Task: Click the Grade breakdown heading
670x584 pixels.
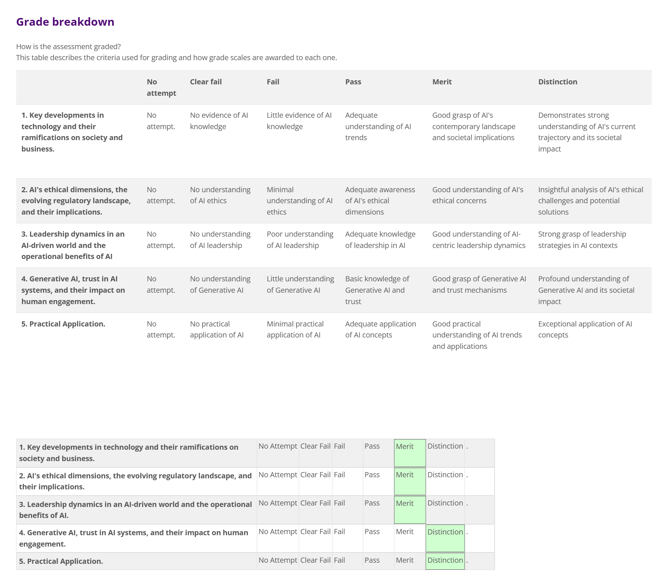Action: pos(65,22)
